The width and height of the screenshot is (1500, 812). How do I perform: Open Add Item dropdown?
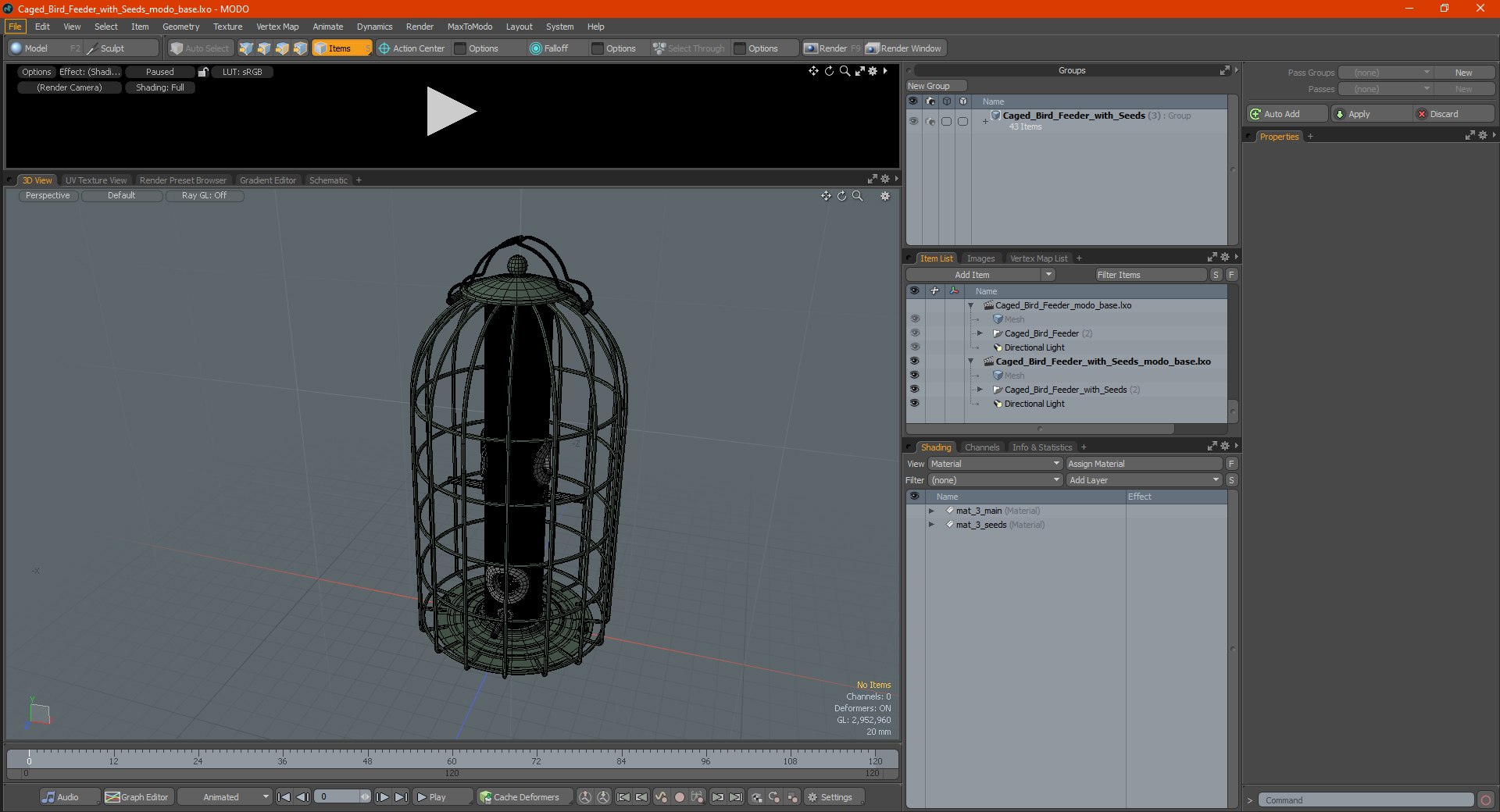[981, 275]
